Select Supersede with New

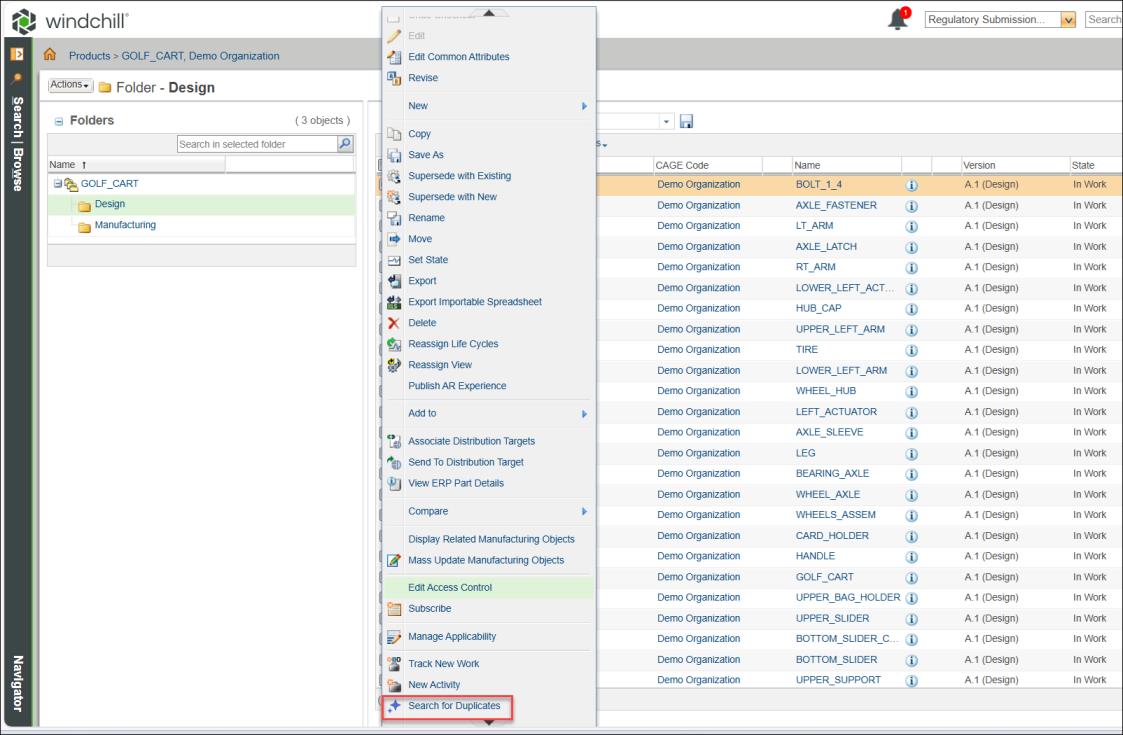tap(452, 197)
